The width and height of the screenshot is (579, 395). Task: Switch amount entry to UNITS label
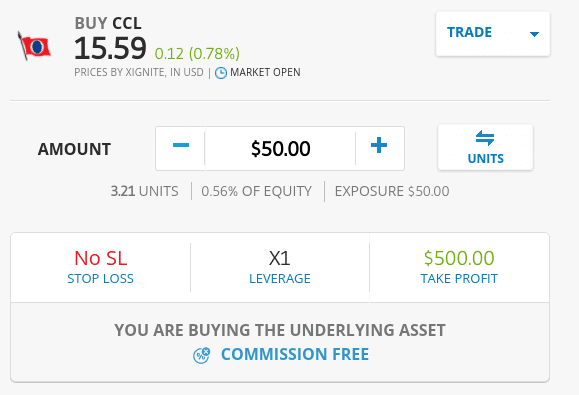(x=485, y=158)
